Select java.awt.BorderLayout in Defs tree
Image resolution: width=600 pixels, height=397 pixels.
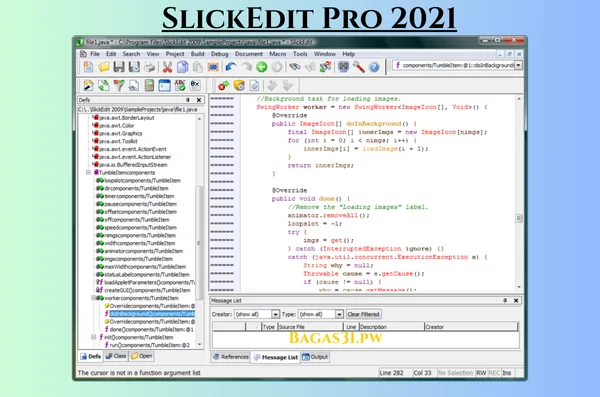[x=126, y=118]
